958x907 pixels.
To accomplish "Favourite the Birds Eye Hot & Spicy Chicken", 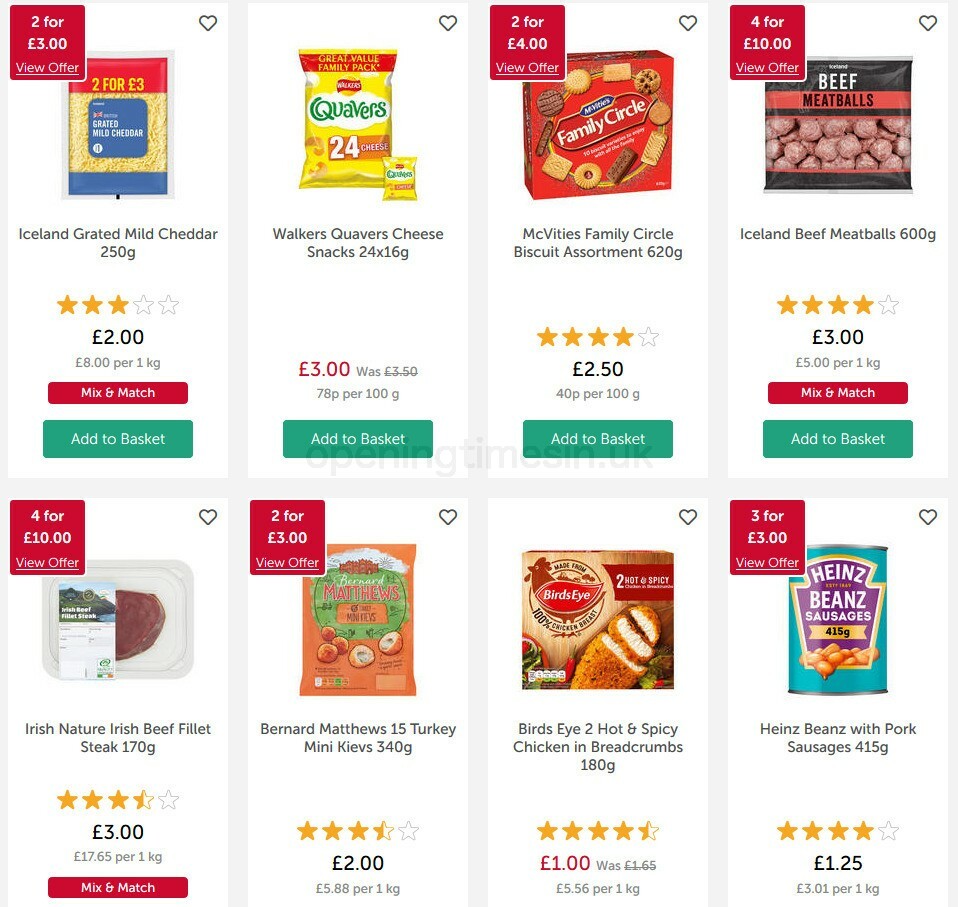I will tap(688, 517).
